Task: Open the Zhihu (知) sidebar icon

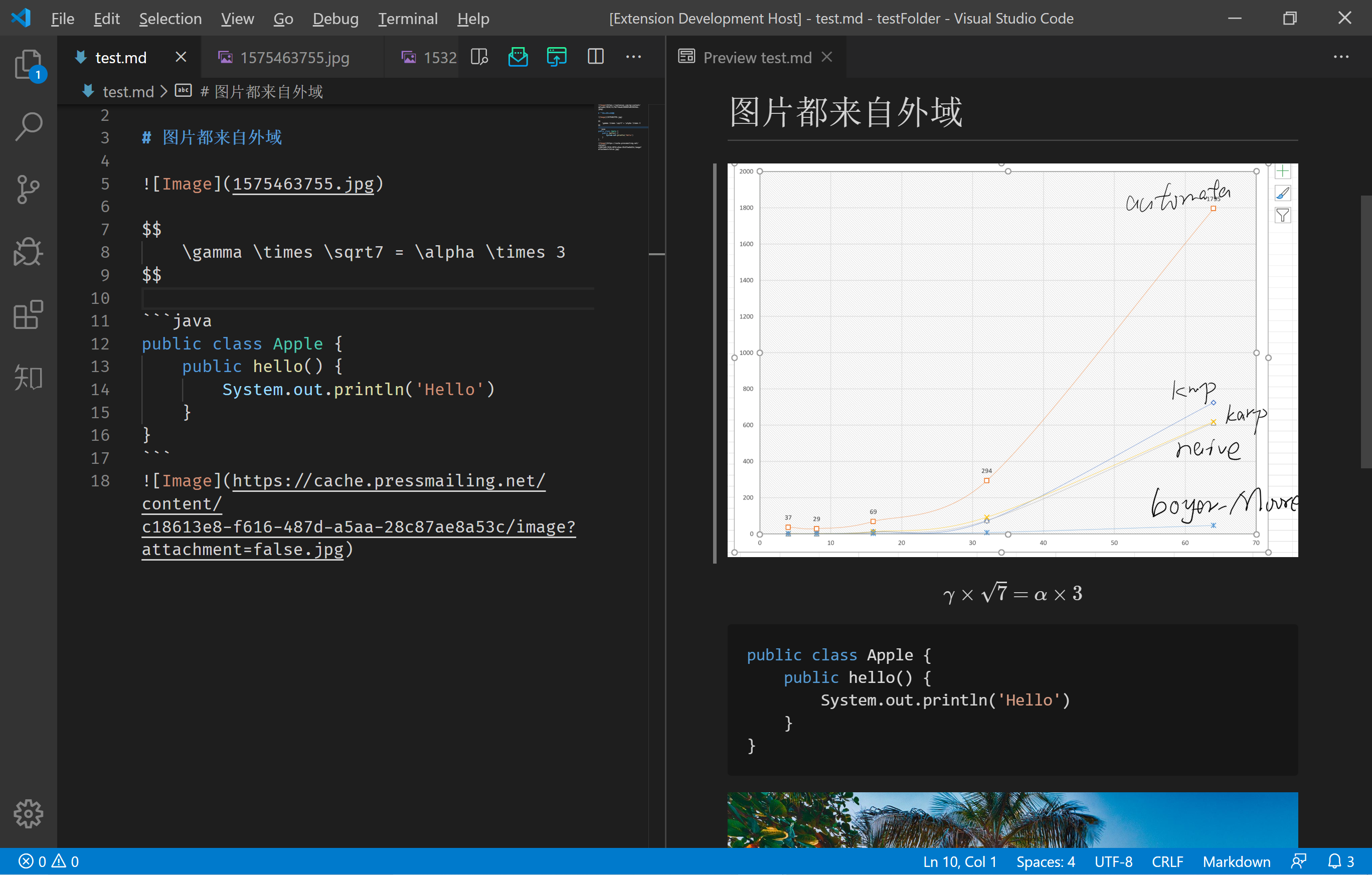Action: (x=28, y=377)
